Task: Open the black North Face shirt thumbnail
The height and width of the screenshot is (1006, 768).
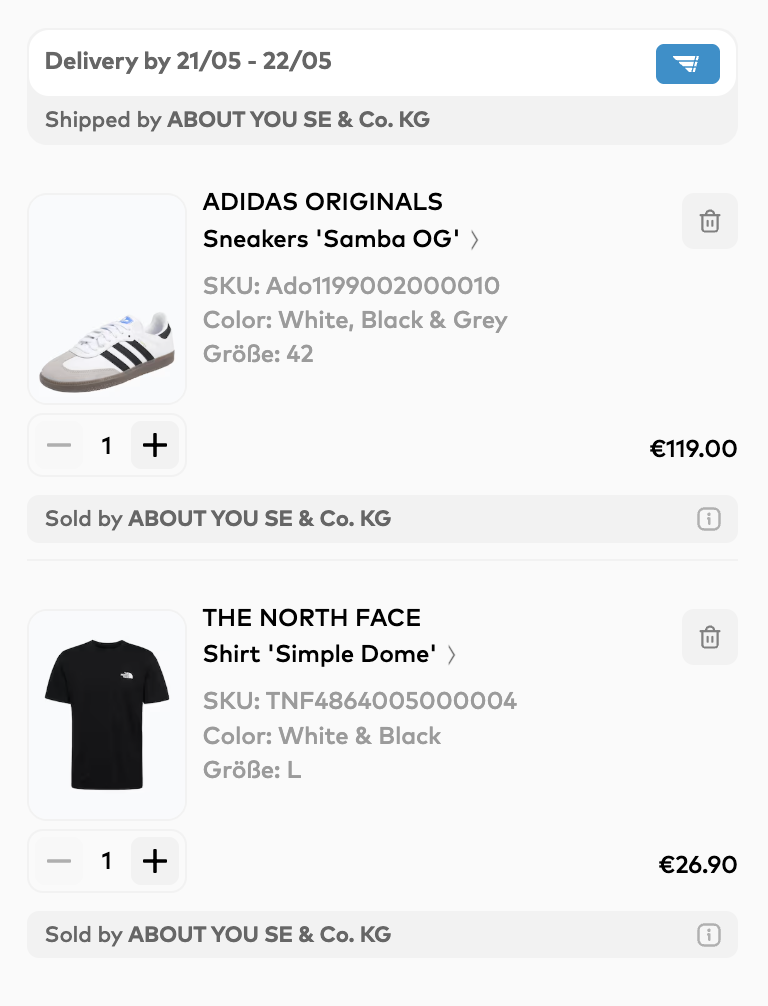Action: tap(107, 715)
